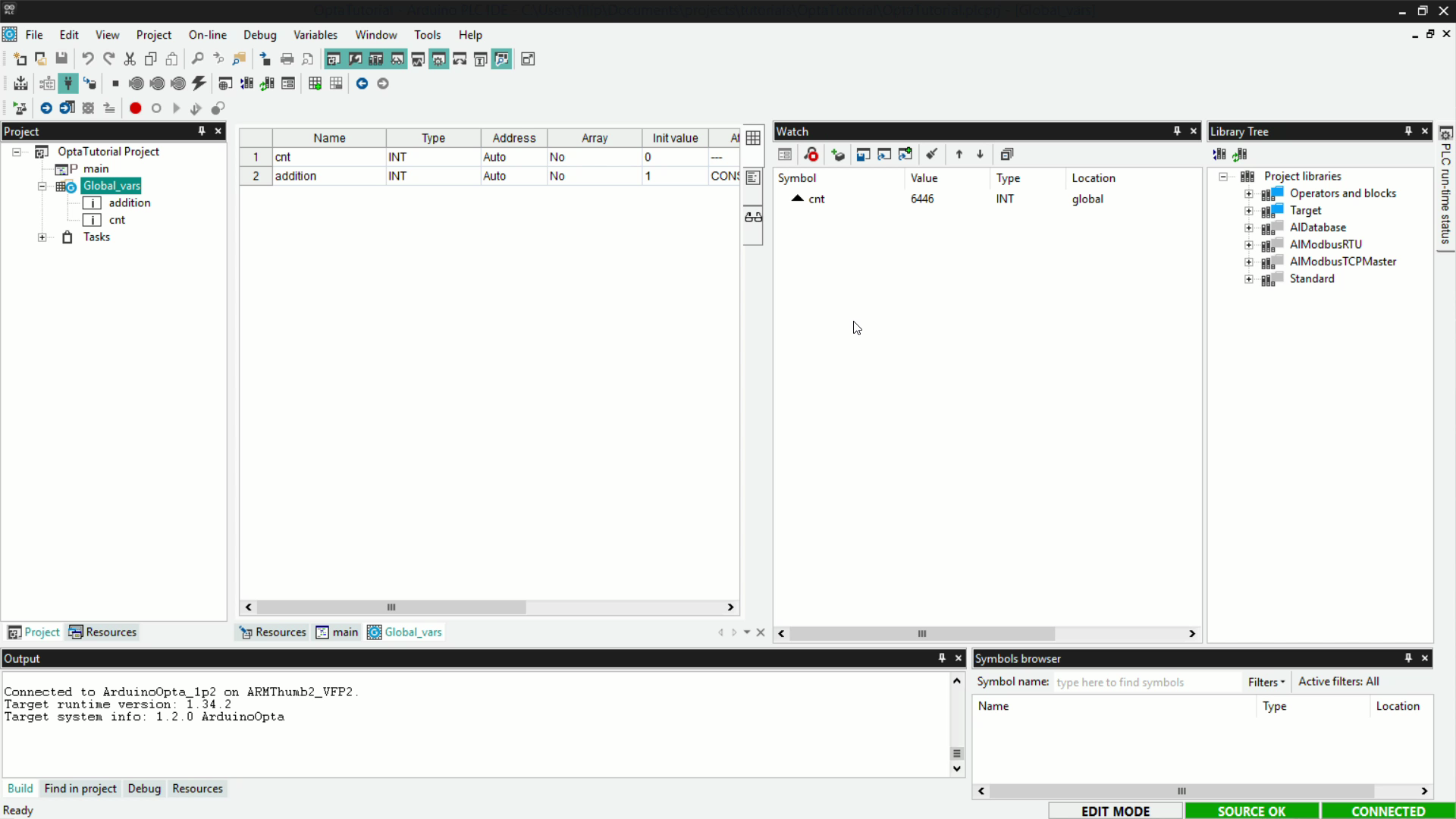Switch to the main editor tab
The width and height of the screenshot is (1456, 819).
pos(337,632)
